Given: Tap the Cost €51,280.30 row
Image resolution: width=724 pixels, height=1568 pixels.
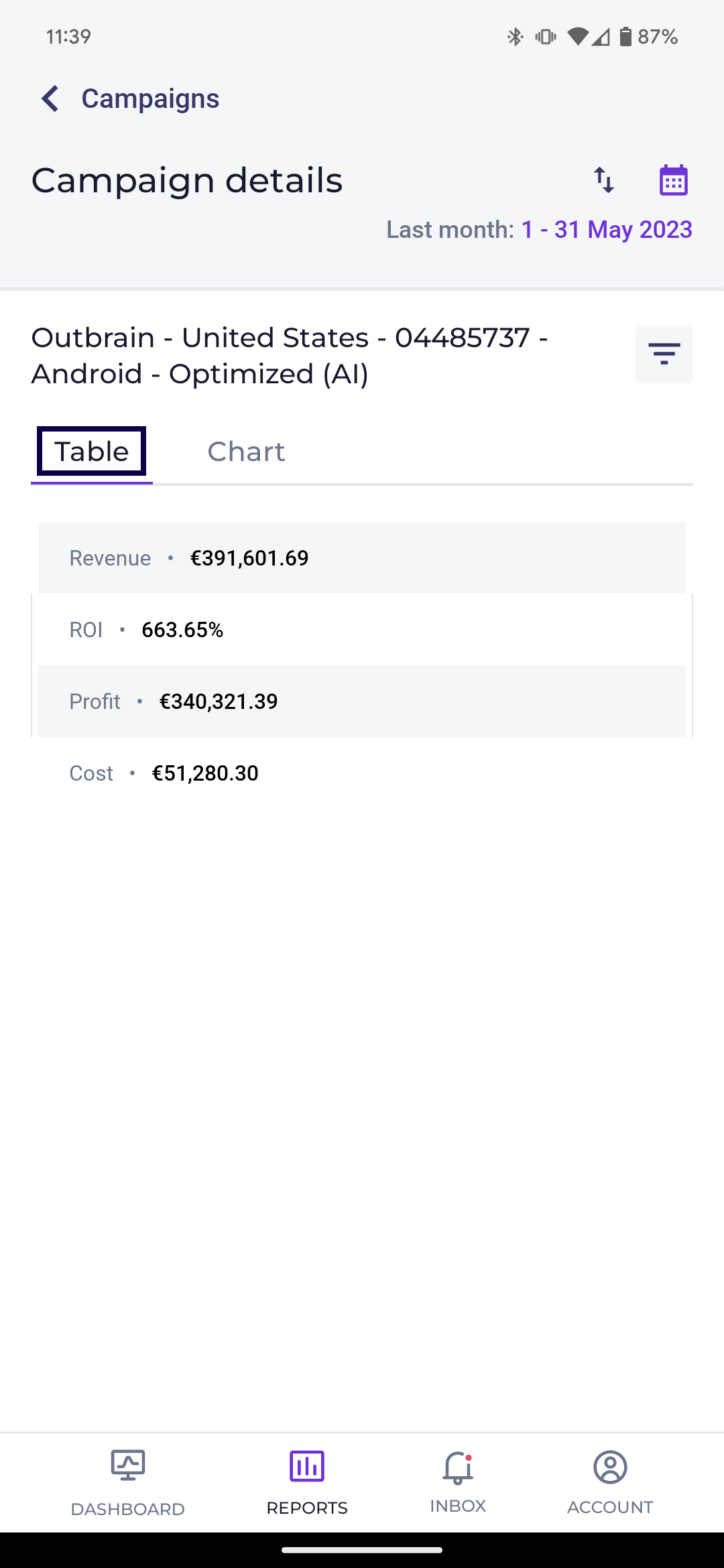Looking at the screenshot, I should [x=362, y=773].
